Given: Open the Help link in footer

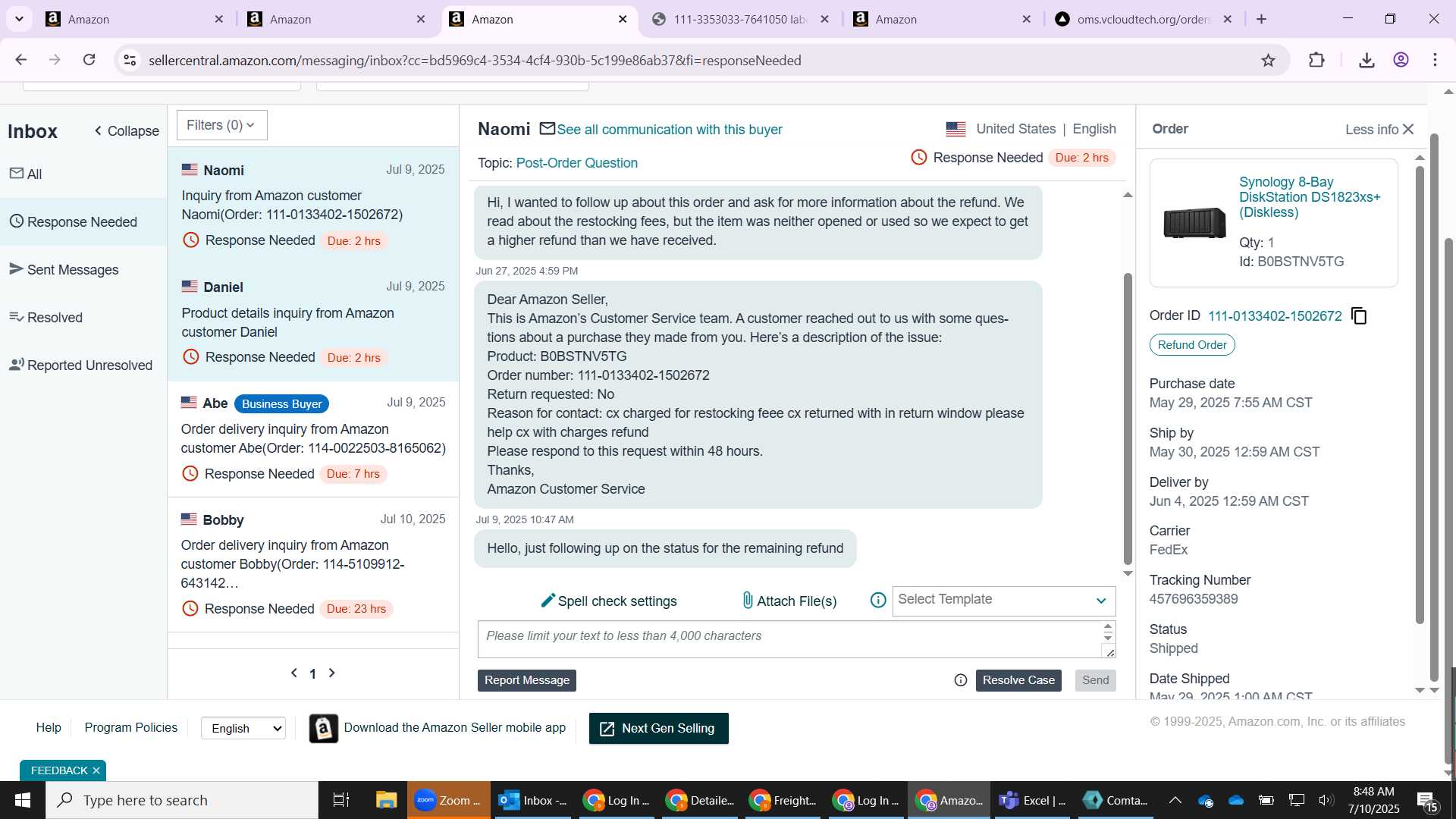Looking at the screenshot, I should click(x=49, y=727).
